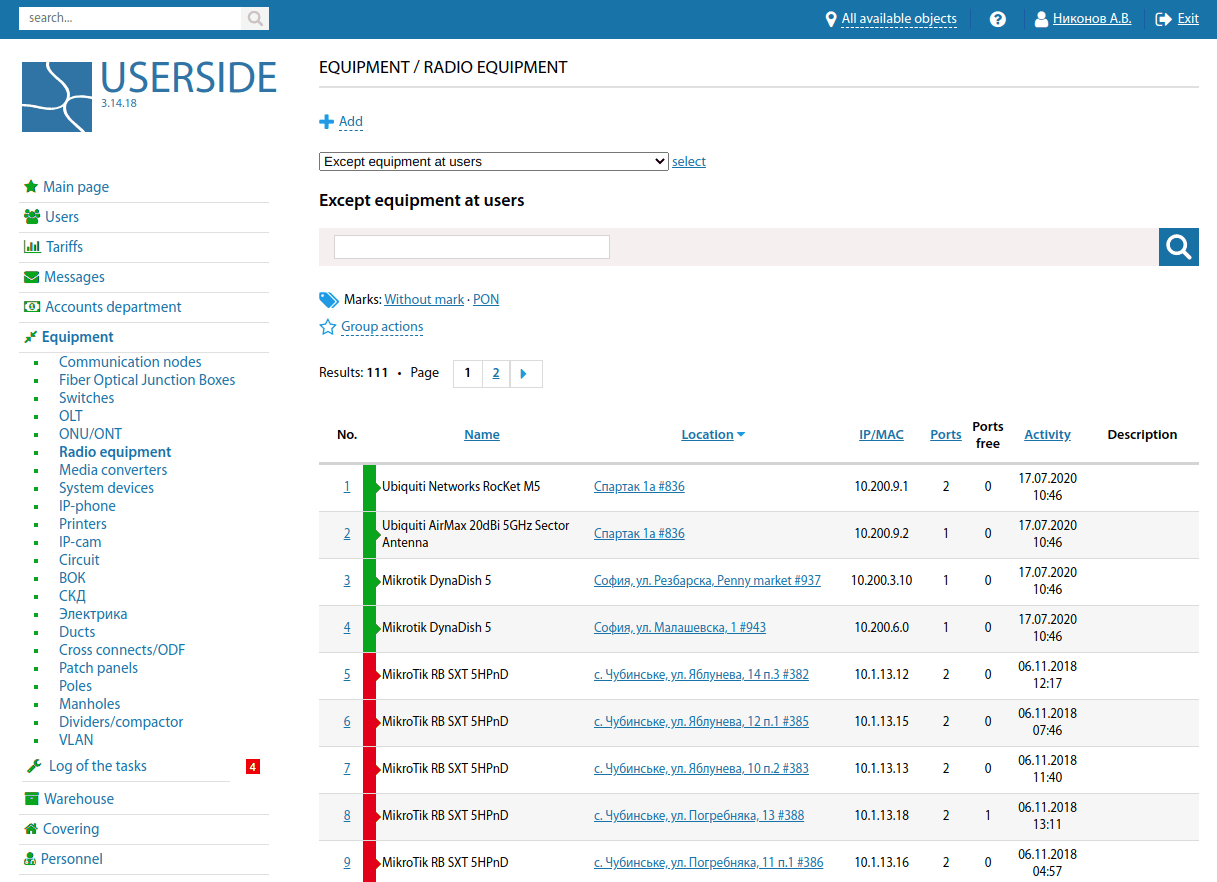Screen dimensions: 1217x882
Task: Click the green status bar of row 1
Action: (x=369, y=487)
